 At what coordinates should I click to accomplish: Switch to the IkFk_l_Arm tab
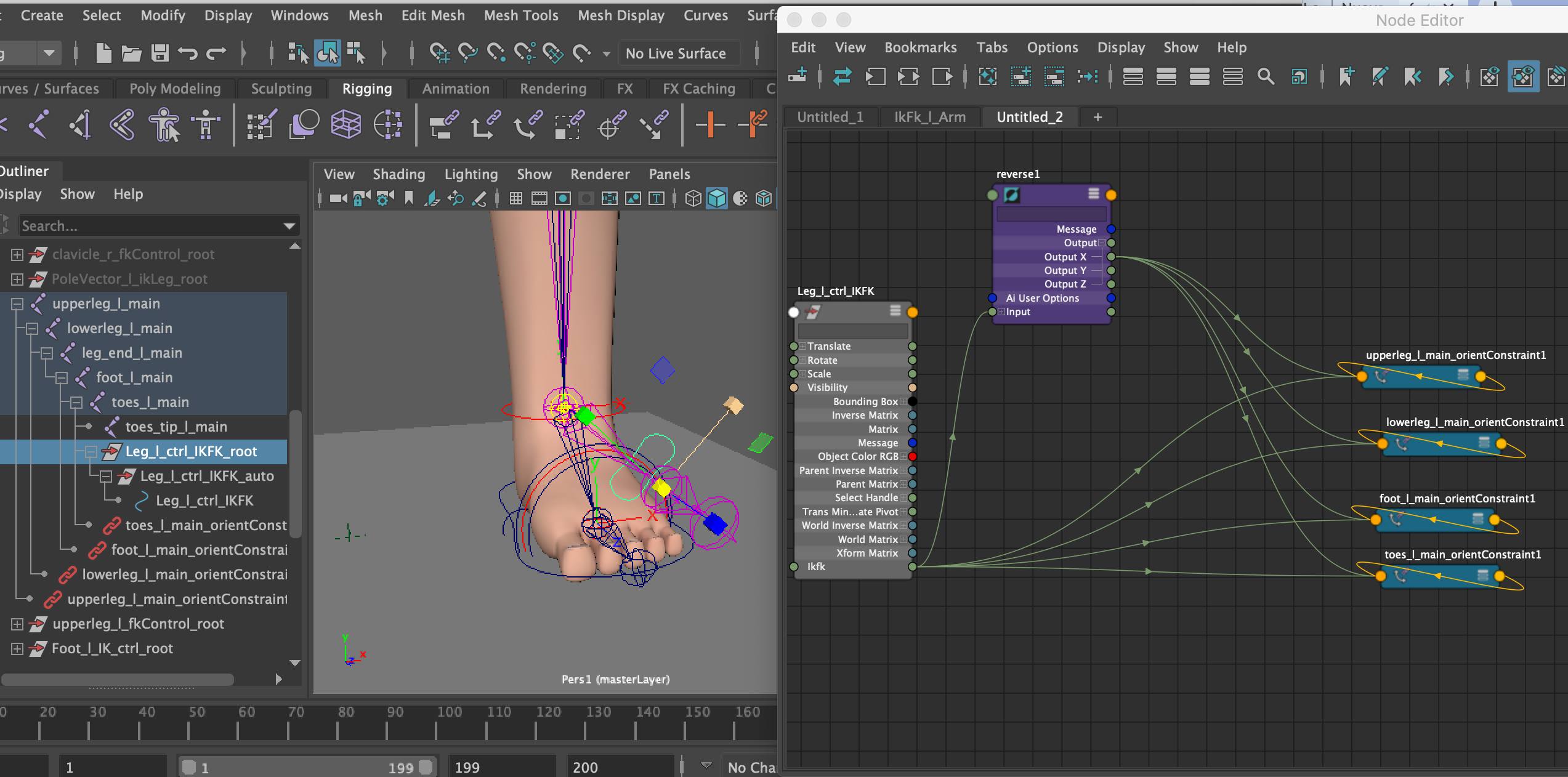[x=929, y=117]
